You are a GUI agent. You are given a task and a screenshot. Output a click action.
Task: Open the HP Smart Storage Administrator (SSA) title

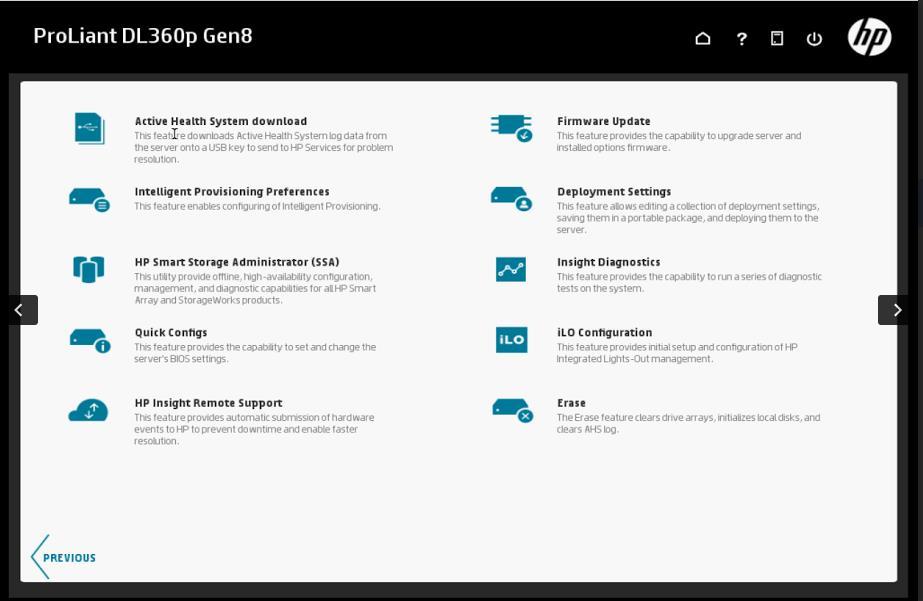(237, 262)
